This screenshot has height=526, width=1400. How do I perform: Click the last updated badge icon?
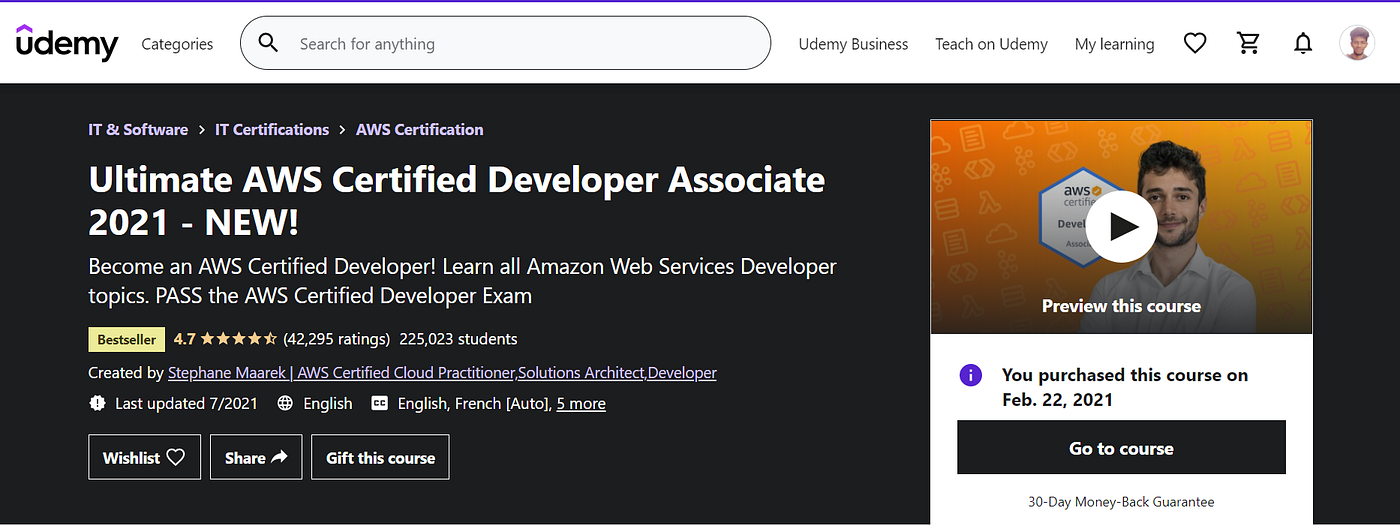97,403
